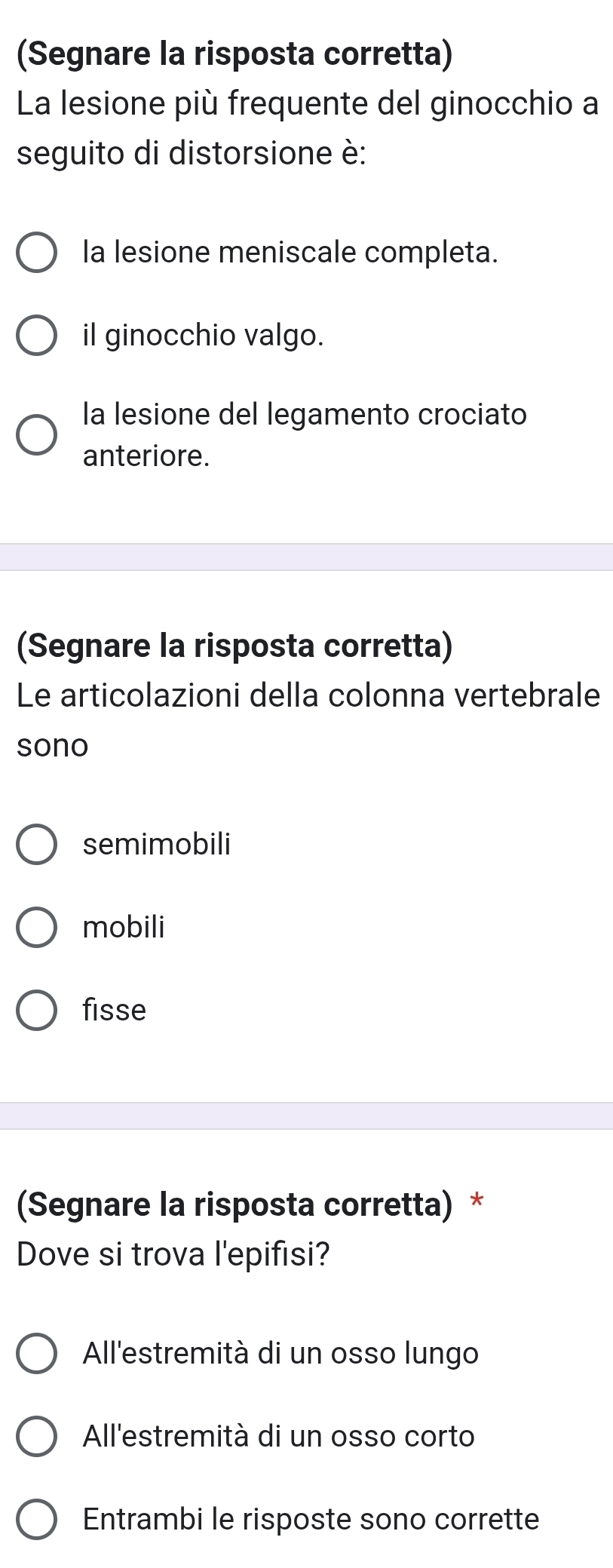This screenshot has width=613, height=1568.
Task: Click the bold heading above the knee injury question
Action: 234,55
